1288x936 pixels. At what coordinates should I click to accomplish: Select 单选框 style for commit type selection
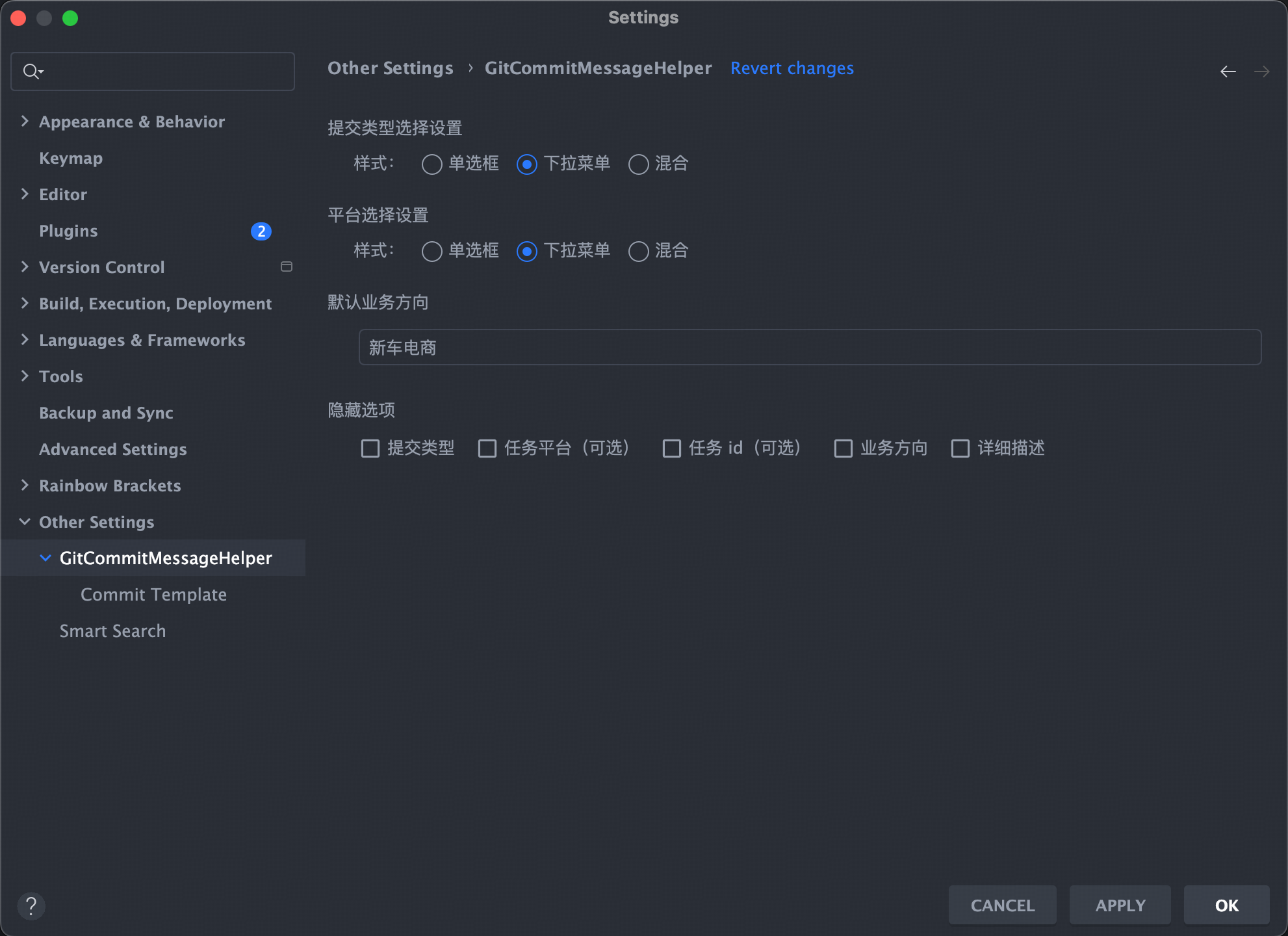[431, 164]
